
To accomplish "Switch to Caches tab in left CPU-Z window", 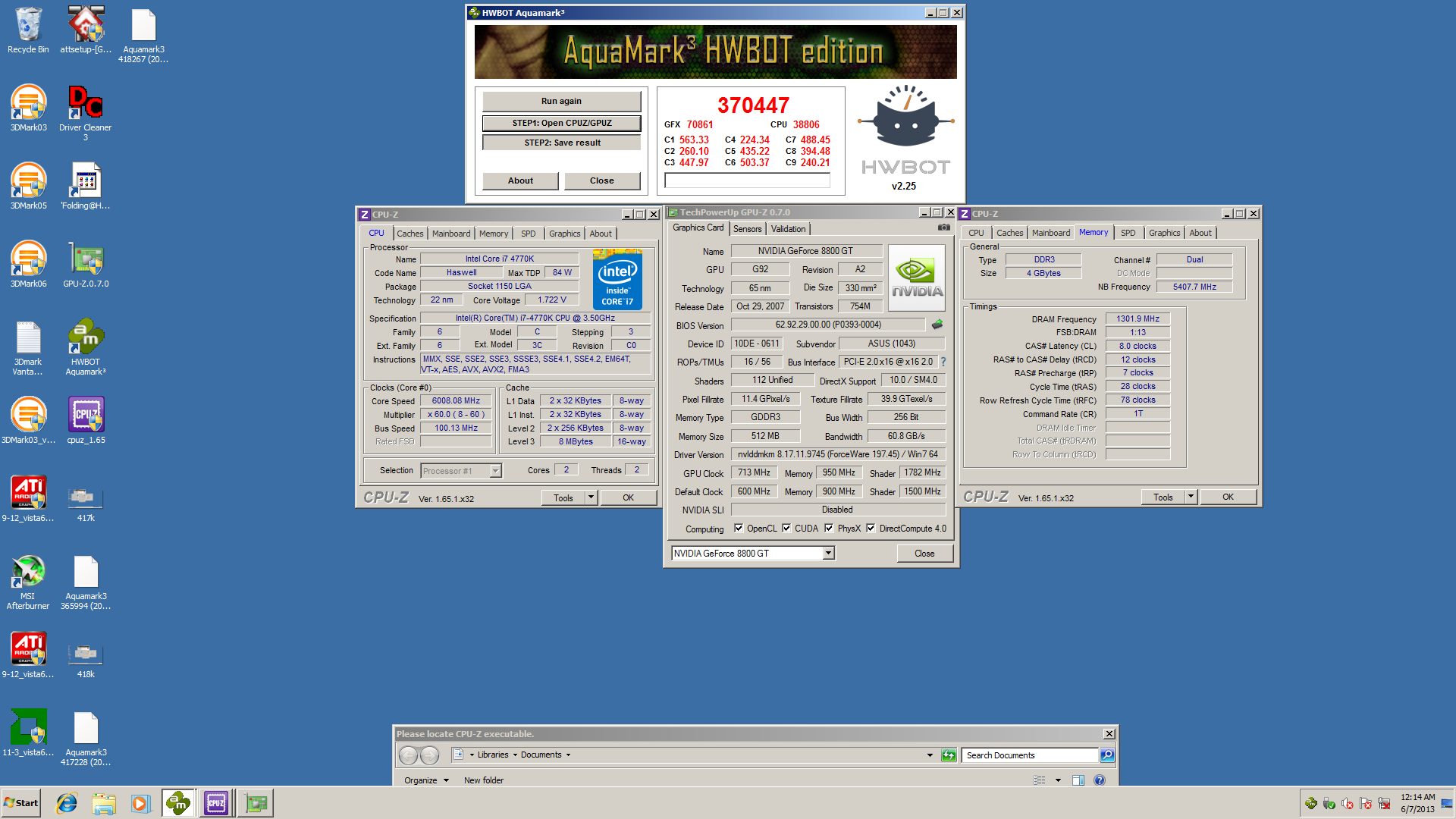I will pos(410,234).
